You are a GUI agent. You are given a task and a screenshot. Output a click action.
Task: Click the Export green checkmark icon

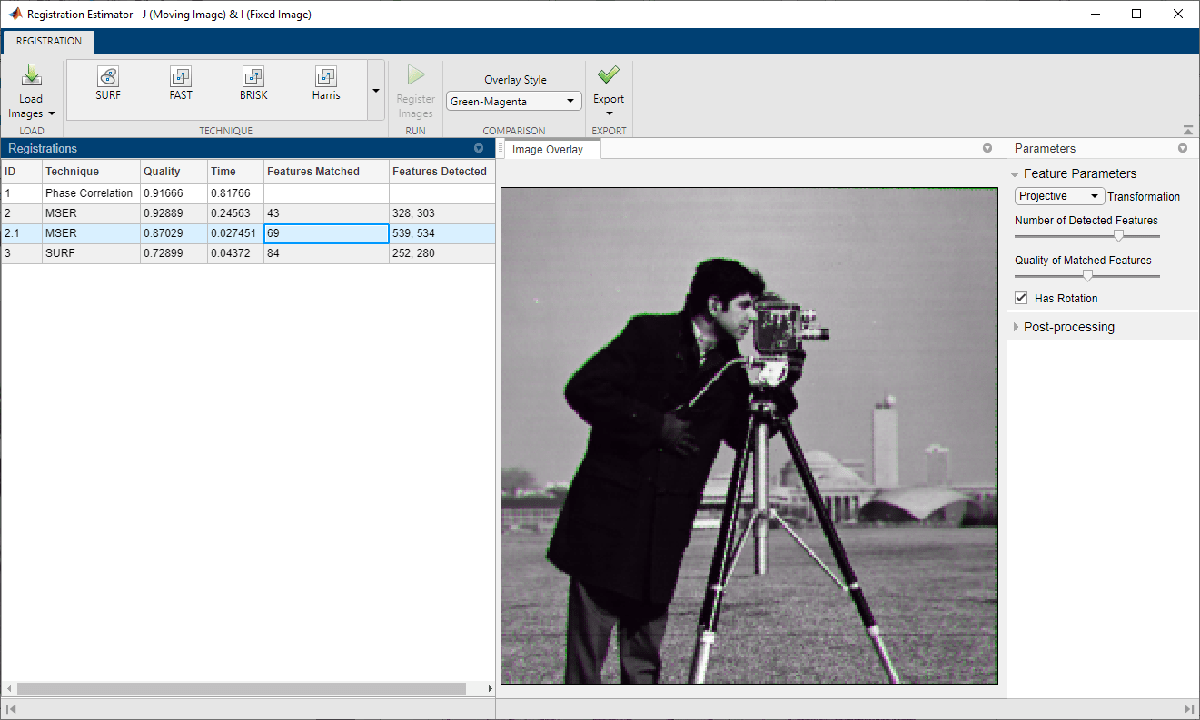tap(608, 75)
